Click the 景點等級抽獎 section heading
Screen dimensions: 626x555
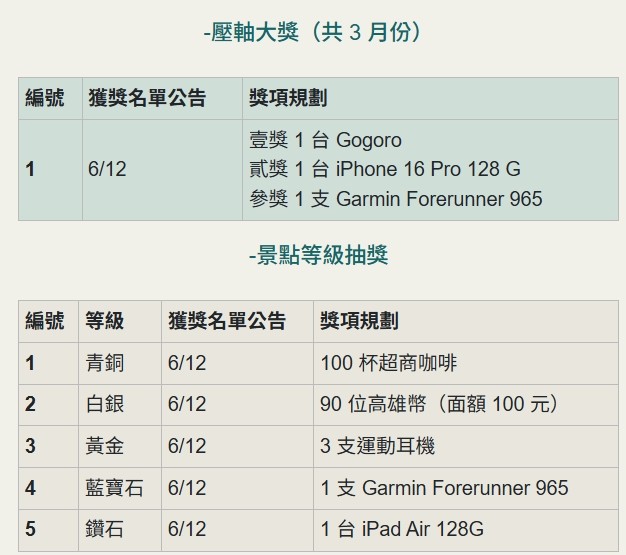318,255
